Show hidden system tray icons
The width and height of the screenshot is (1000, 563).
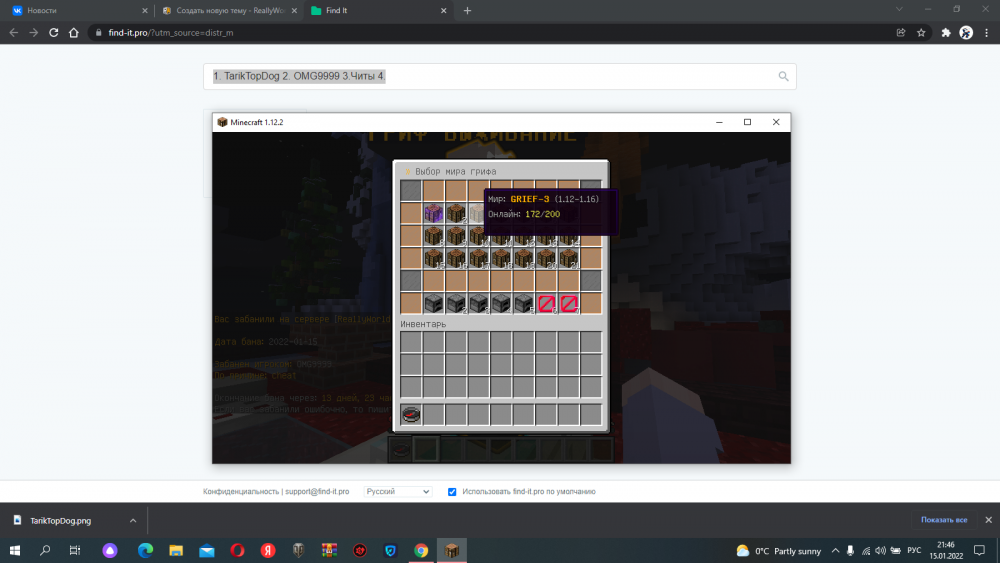click(x=835, y=550)
